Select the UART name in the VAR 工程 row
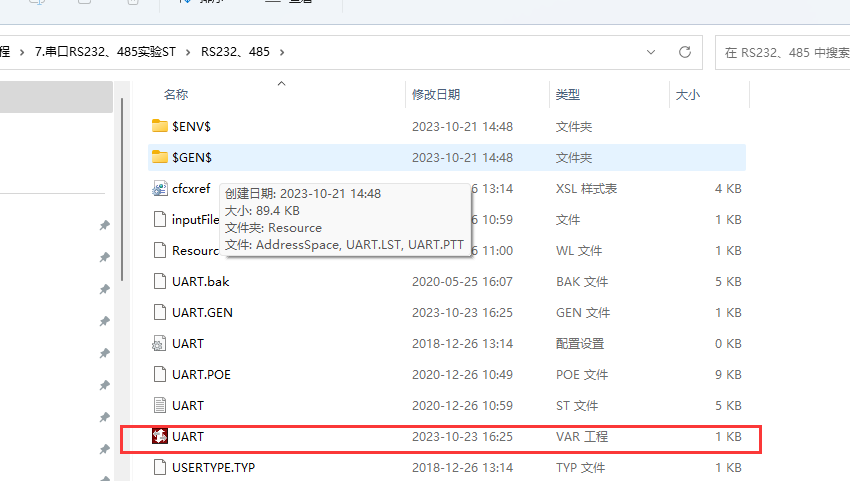 [188, 436]
